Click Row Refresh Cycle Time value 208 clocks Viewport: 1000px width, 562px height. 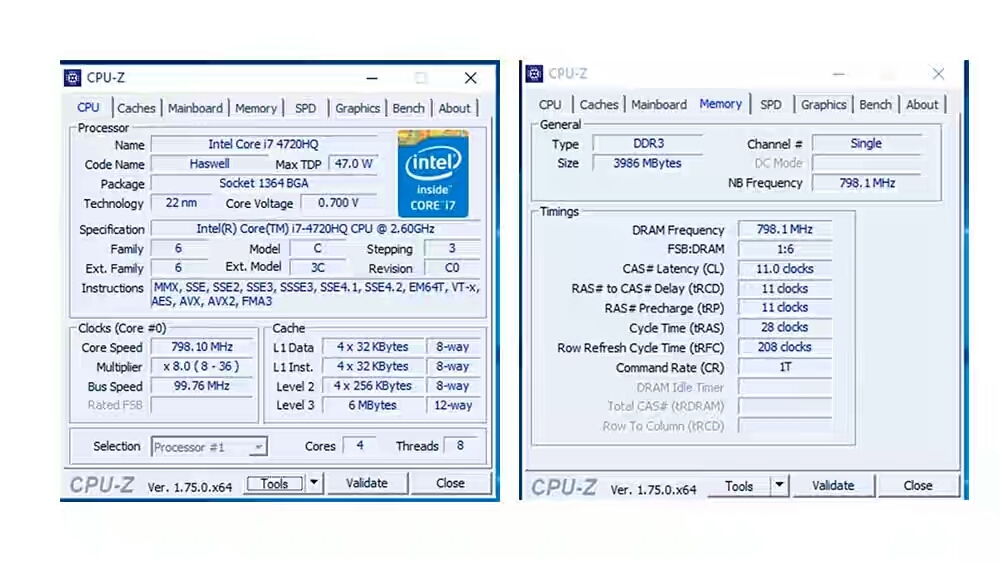point(785,347)
